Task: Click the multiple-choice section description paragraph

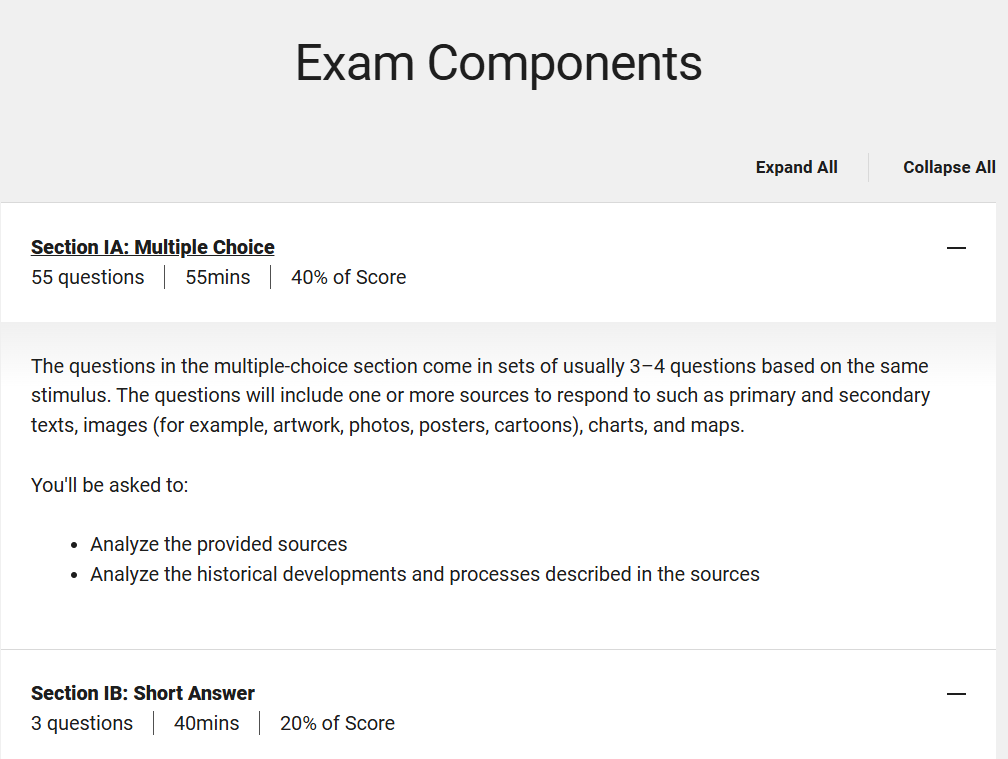Action: pyautogui.click(x=480, y=396)
